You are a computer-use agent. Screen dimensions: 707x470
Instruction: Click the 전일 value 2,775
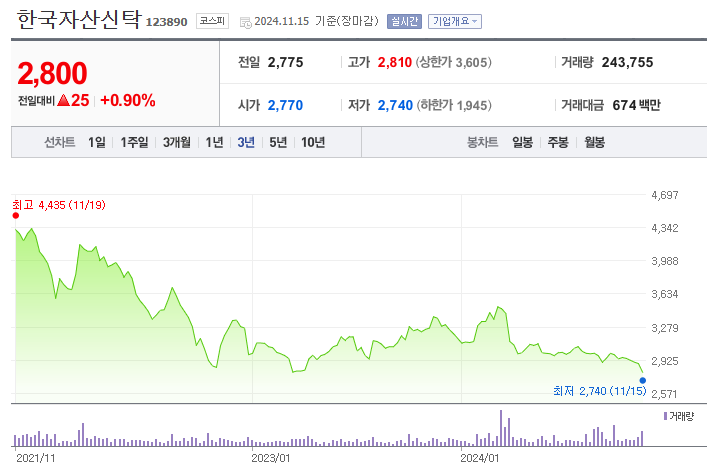285,62
